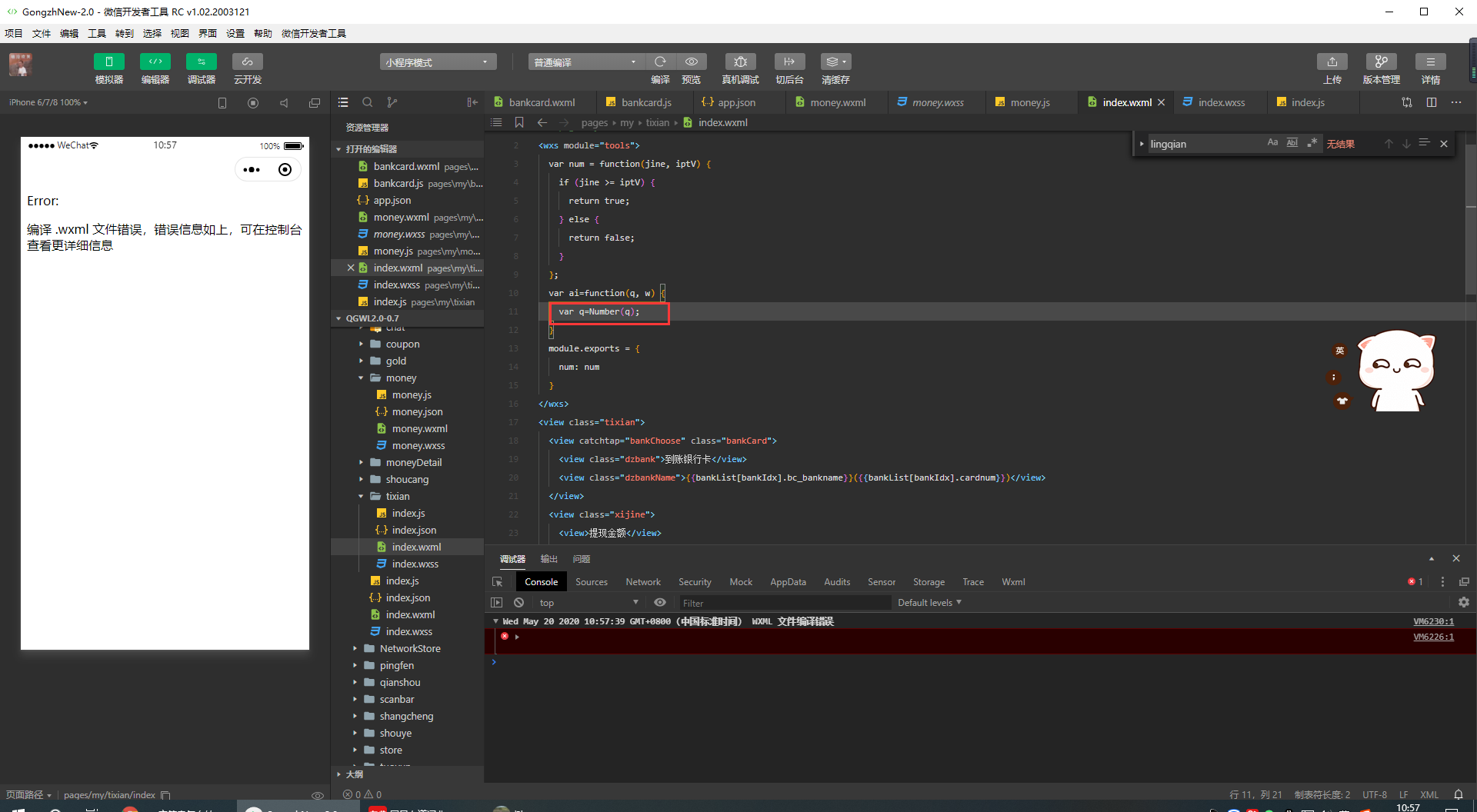Close the index.wxml editor tab
Image resolution: width=1477 pixels, height=812 pixels.
(x=1162, y=102)
